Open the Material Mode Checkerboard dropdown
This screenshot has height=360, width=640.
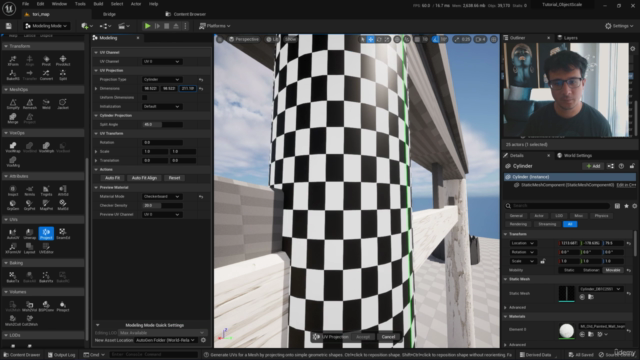click(x=162, y=197)
